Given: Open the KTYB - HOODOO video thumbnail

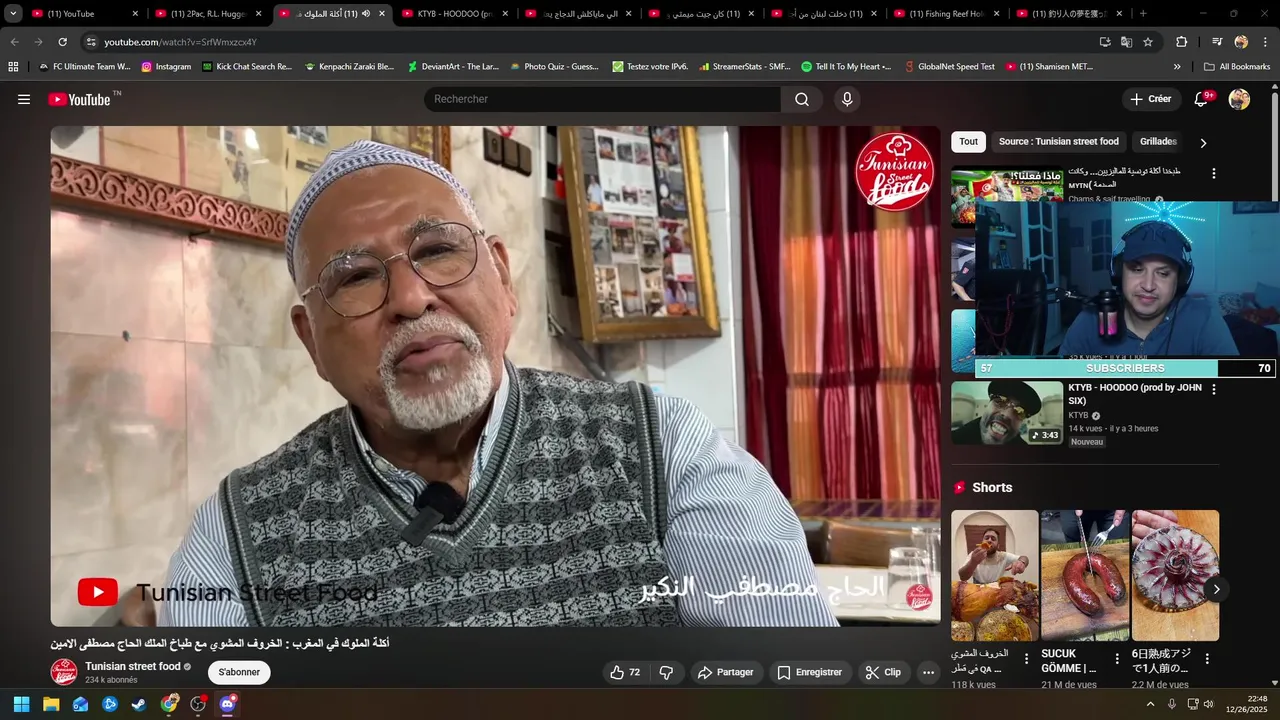Looking at the screenshot, I should (1007, 412).
